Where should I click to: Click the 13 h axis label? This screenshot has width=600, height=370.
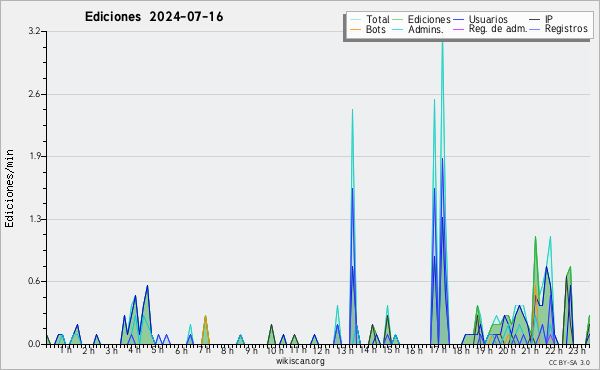pos(345,350)
